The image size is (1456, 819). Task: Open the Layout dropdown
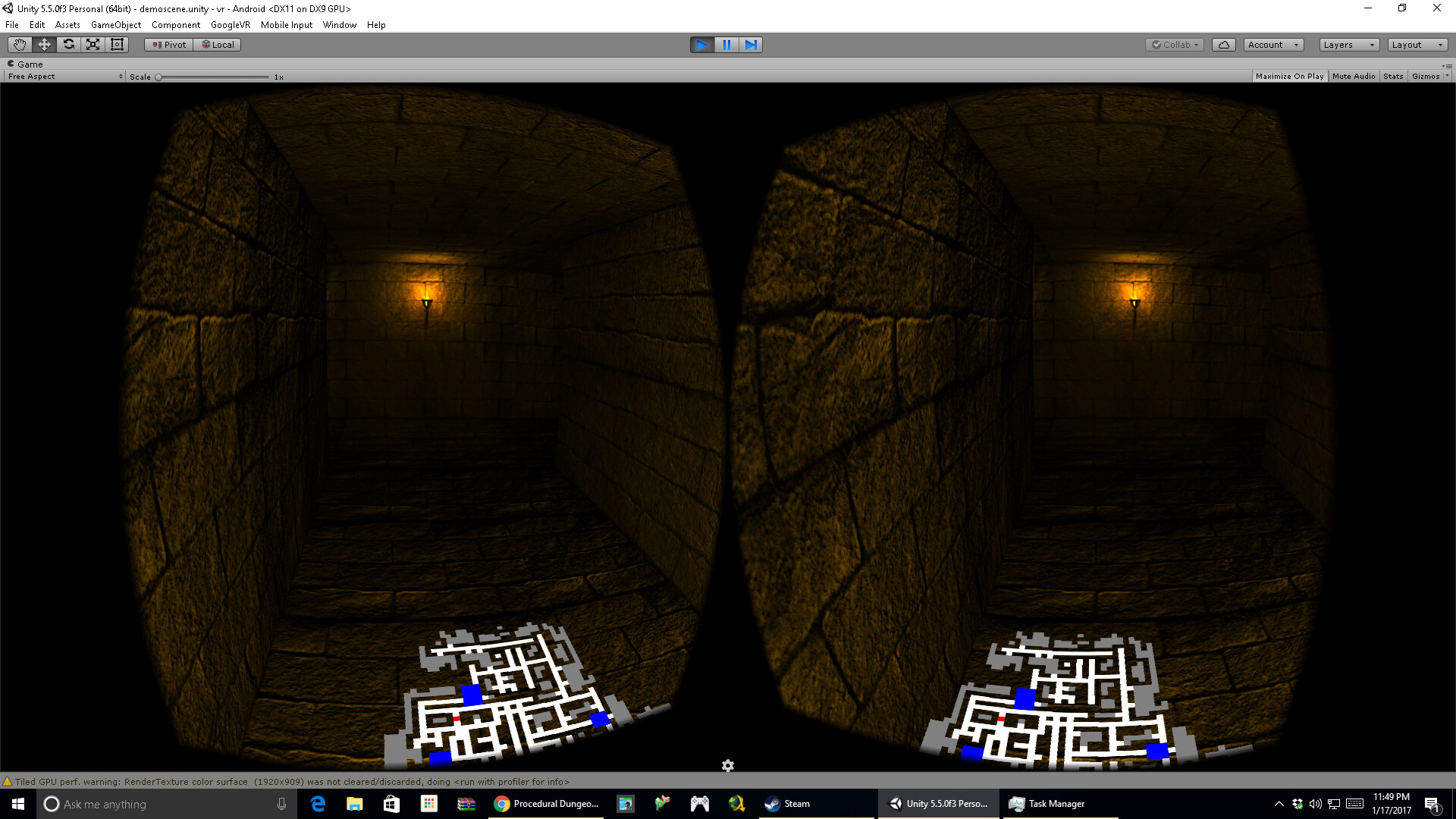pyautogui.click(x=1417, y=45)
